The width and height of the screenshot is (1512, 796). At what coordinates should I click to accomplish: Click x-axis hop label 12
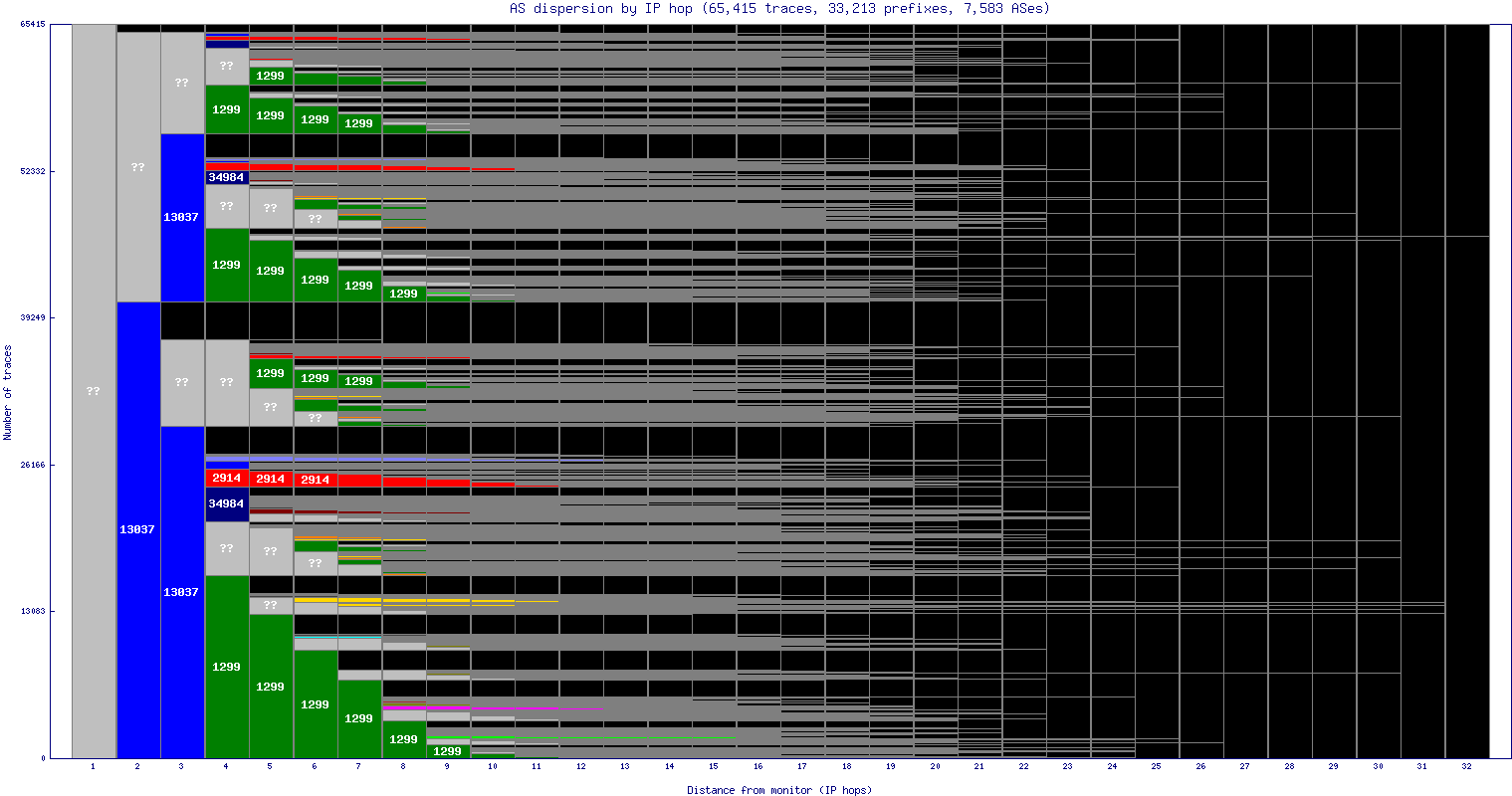[580, 767]
